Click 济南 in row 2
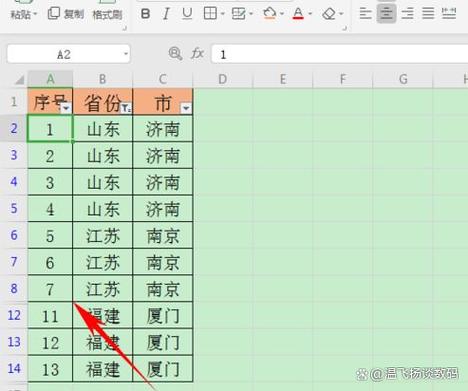 [163, 129]
